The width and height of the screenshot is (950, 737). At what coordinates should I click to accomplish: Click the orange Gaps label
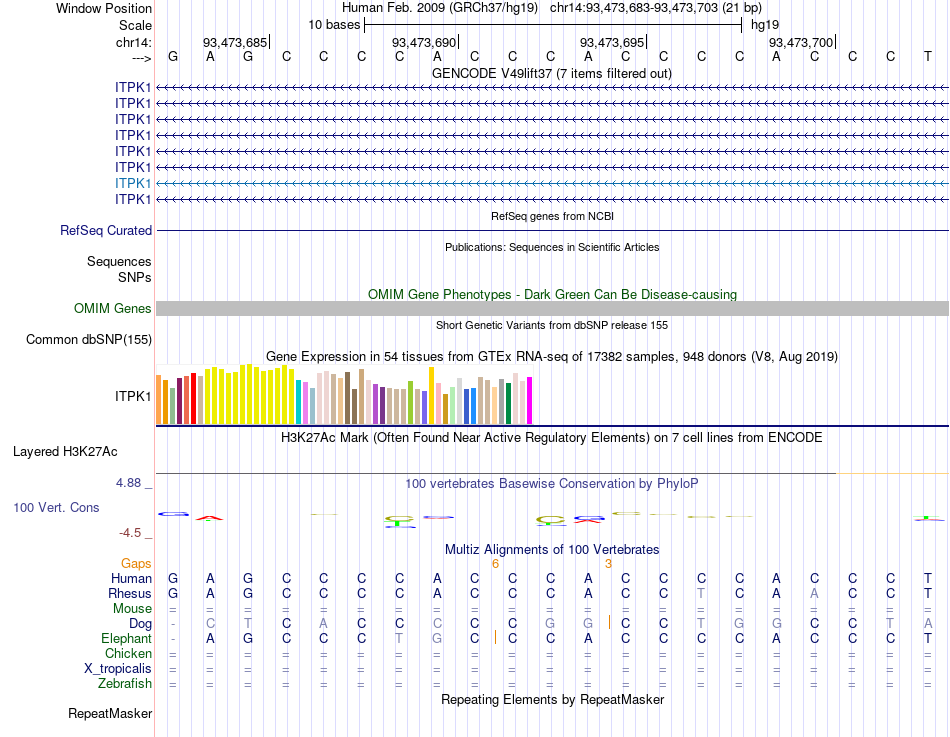tap(136, 564)
